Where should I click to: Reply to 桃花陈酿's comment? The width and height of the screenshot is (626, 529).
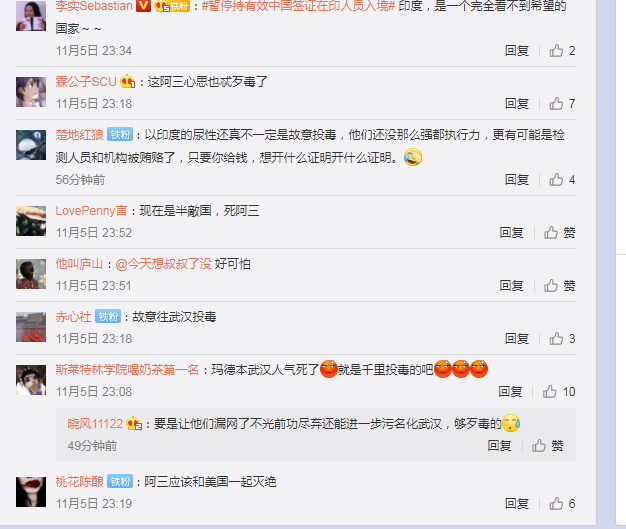coord(517,503)
